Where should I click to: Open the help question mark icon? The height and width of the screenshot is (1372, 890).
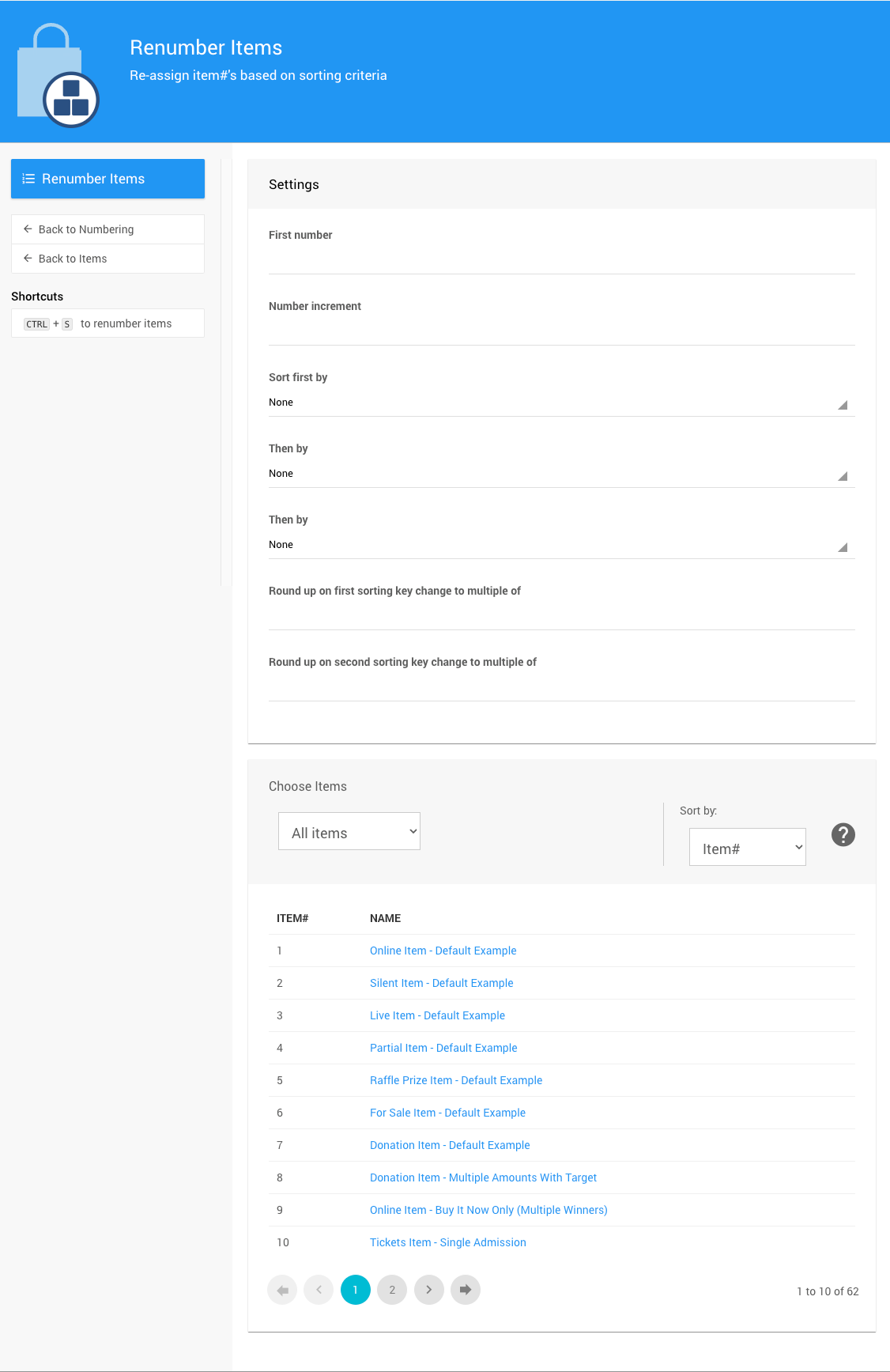click(843, 834)
